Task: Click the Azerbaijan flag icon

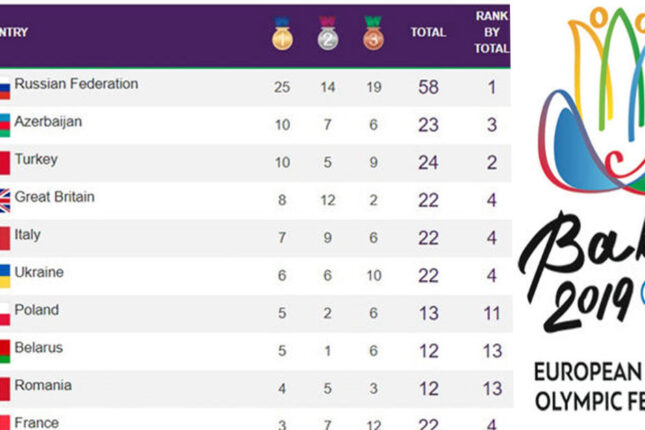Action: click(x=5, y=125)
